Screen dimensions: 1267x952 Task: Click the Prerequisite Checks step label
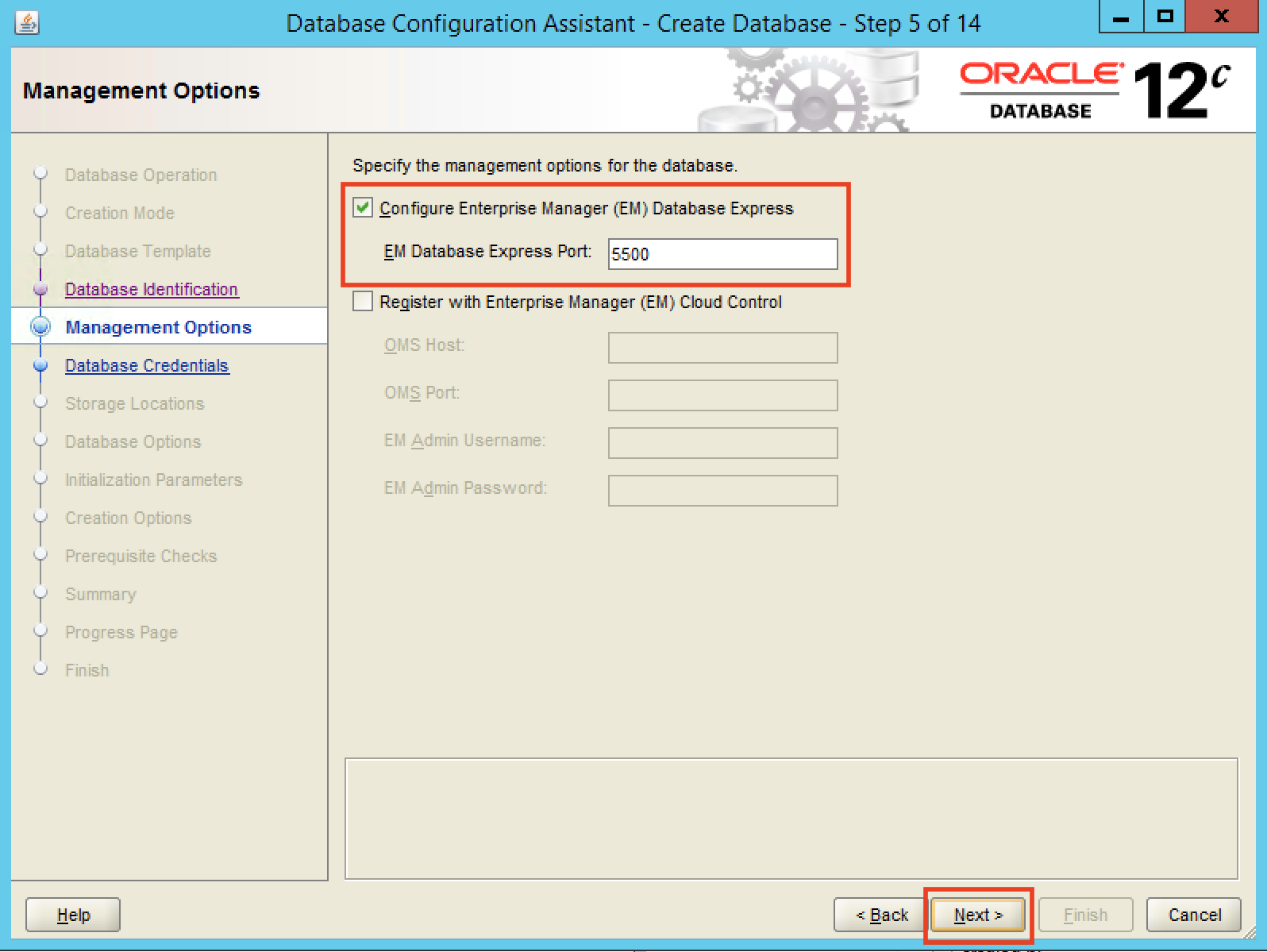(x=141, y=556)
